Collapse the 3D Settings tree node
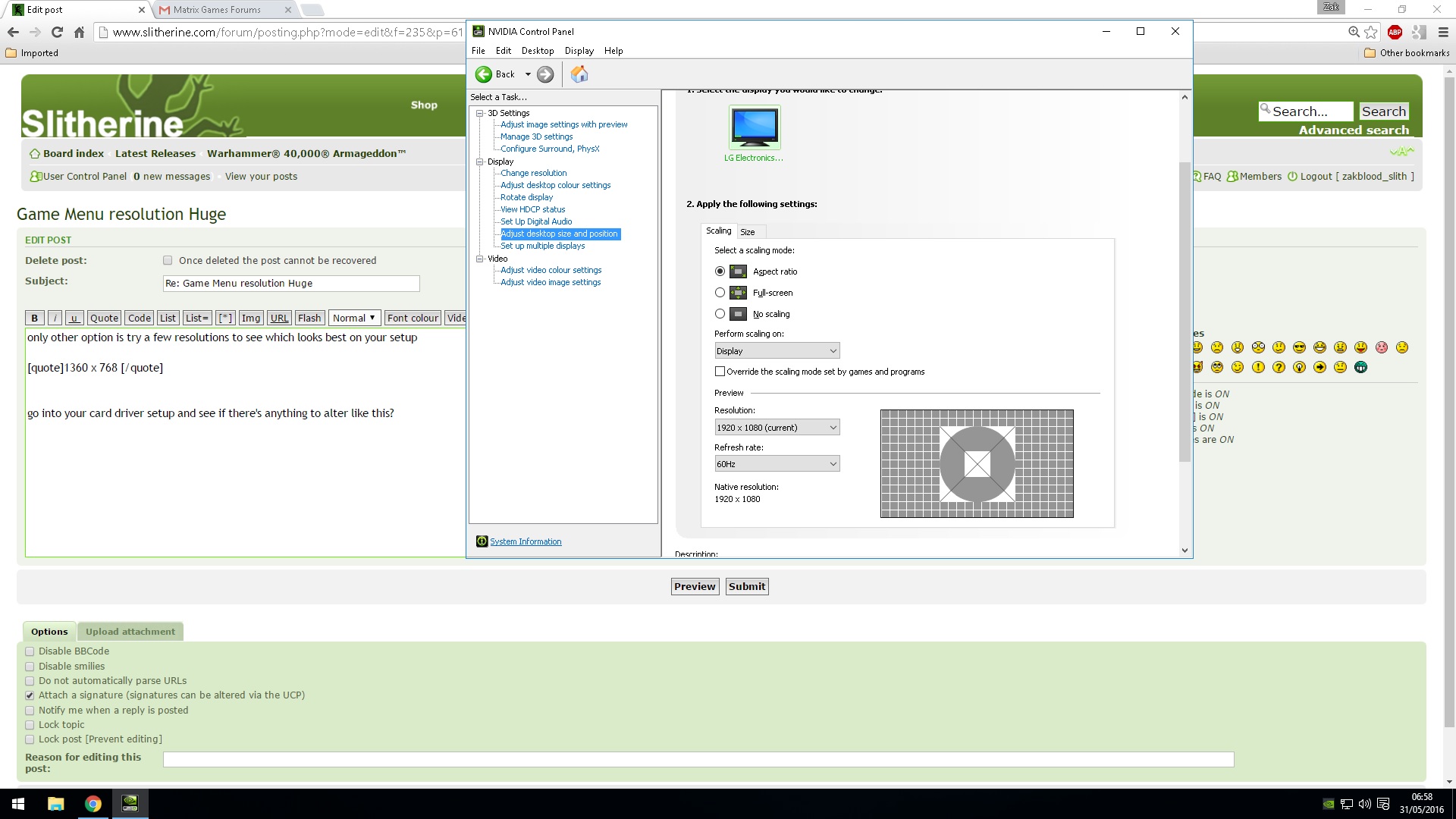The height and width of the screenshot is (819, 1456). [x=479, y=113]
